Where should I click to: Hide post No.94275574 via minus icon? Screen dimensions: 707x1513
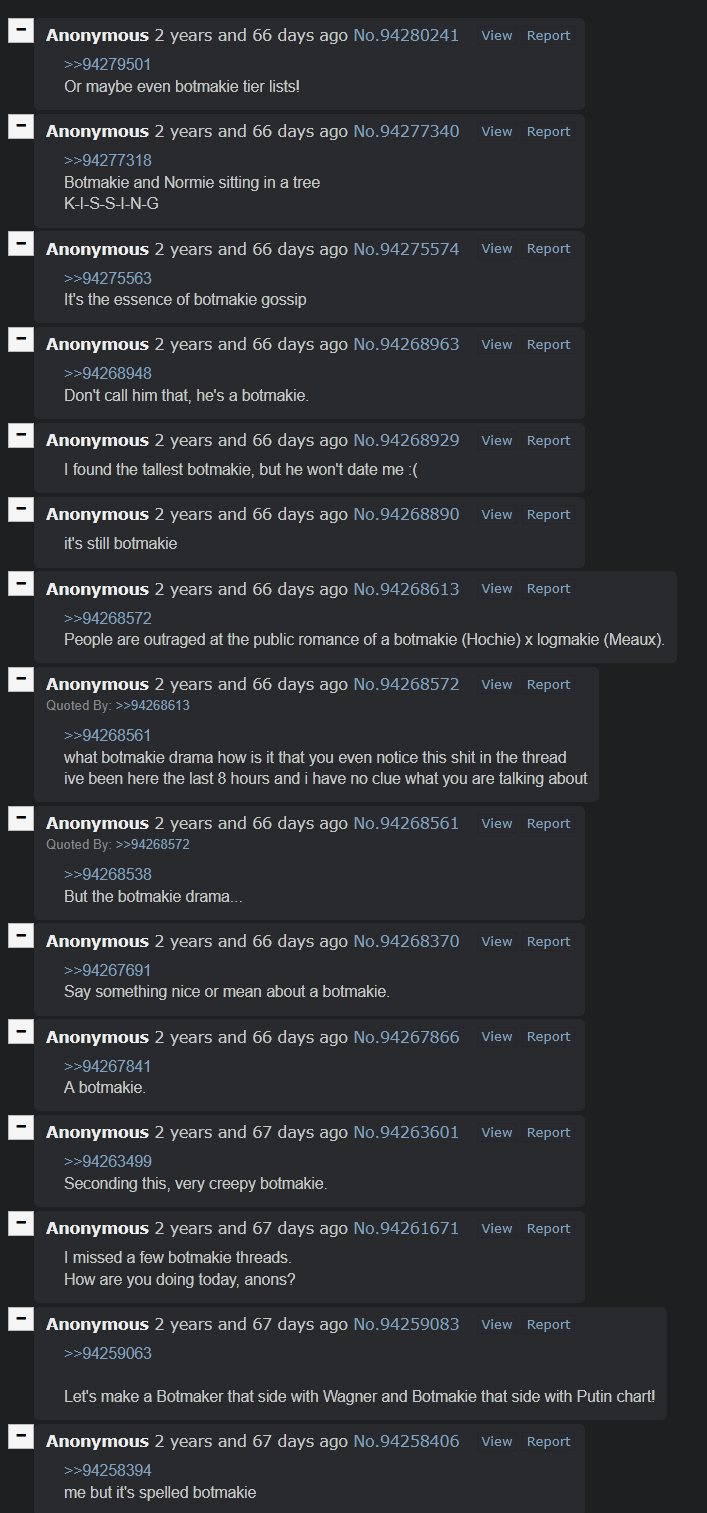21,244
